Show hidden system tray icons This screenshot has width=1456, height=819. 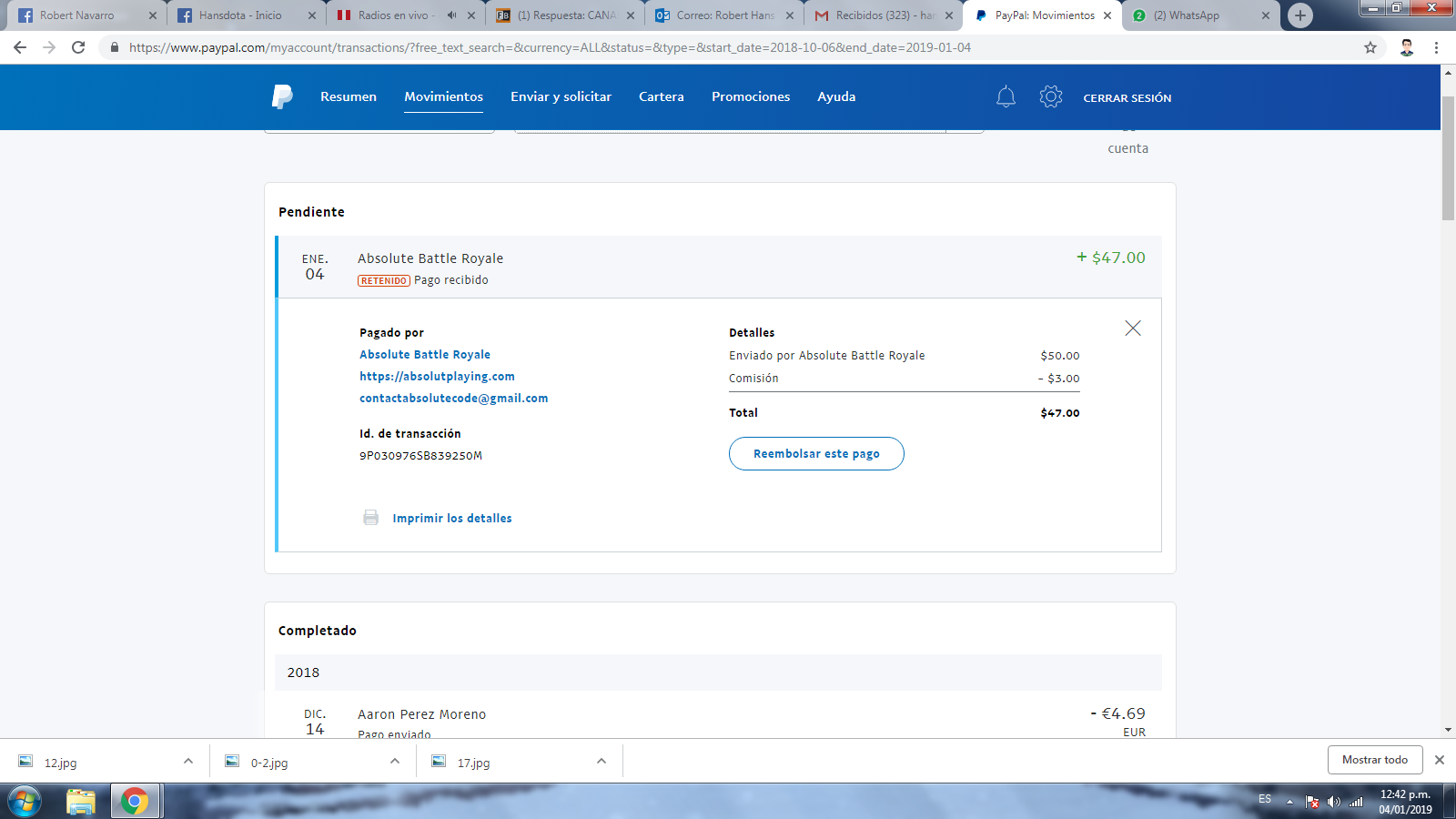(x=1289, y=802)
